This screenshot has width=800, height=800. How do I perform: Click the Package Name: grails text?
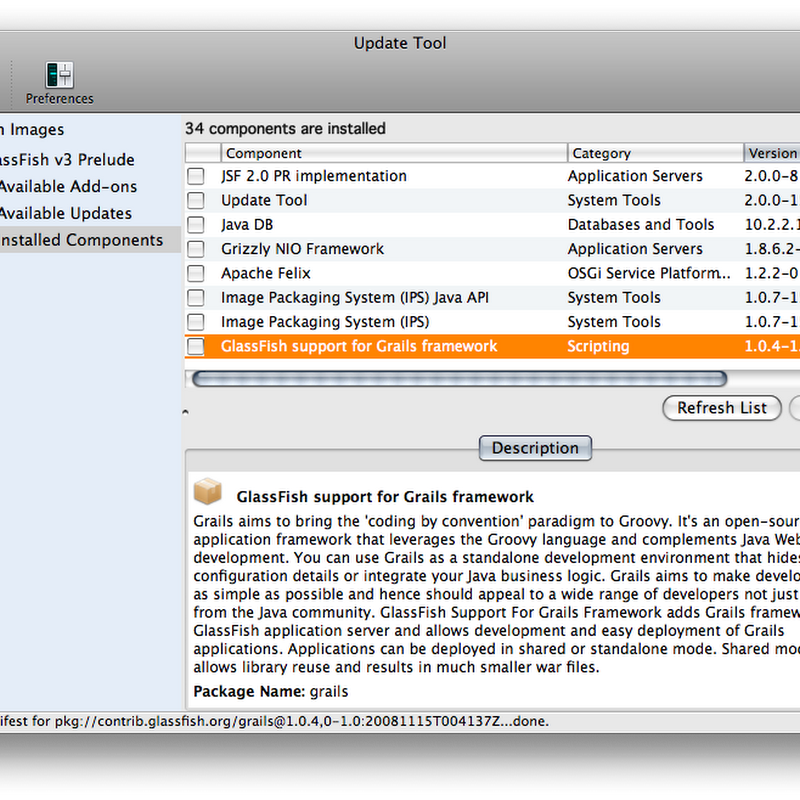tap(271, 692)
